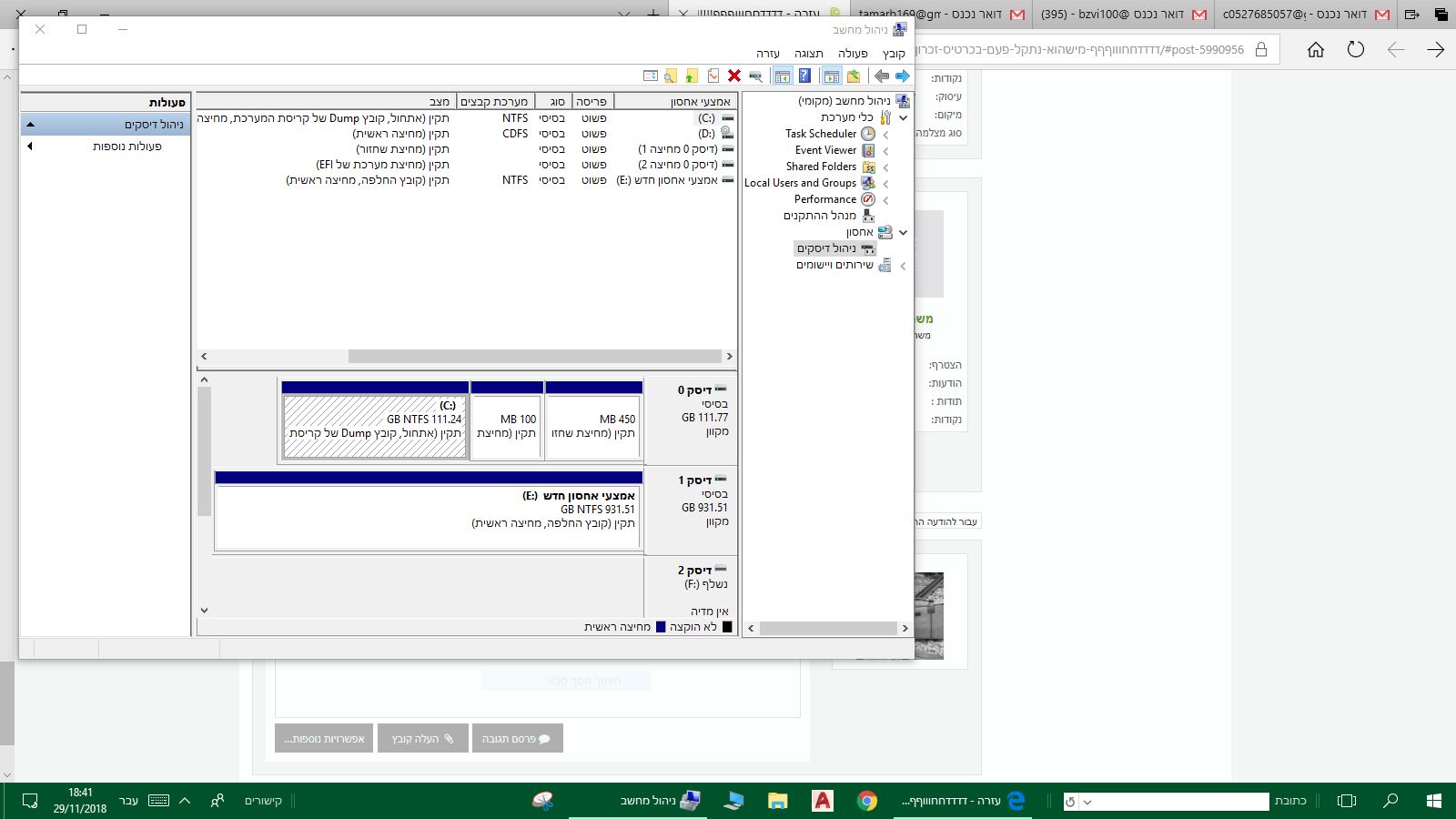Open the עזרה (Help) menu
Viewport: 1456px width, 819px height.
click(768, 54)
